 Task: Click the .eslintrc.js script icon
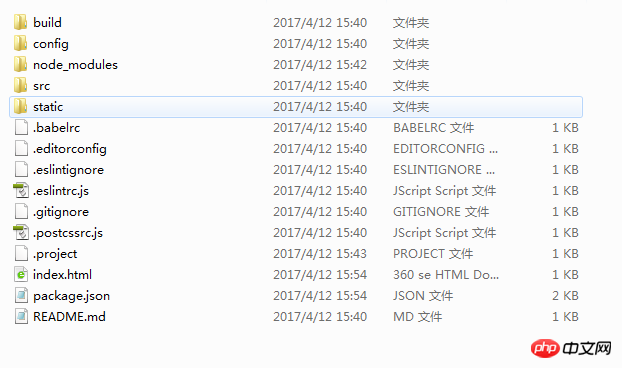[21, 190]
